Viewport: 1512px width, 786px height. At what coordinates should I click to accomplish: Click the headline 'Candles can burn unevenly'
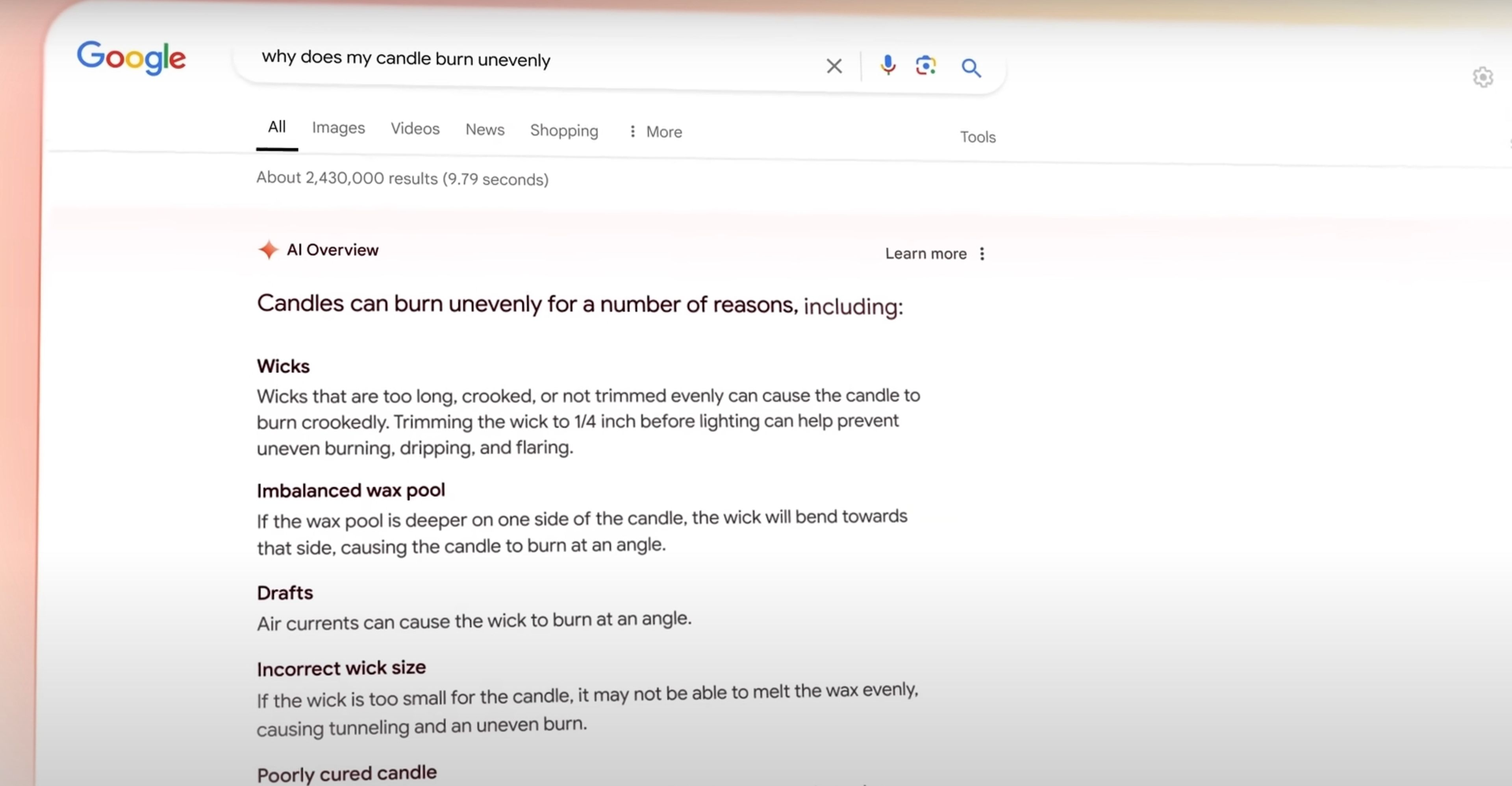(399, 303)
